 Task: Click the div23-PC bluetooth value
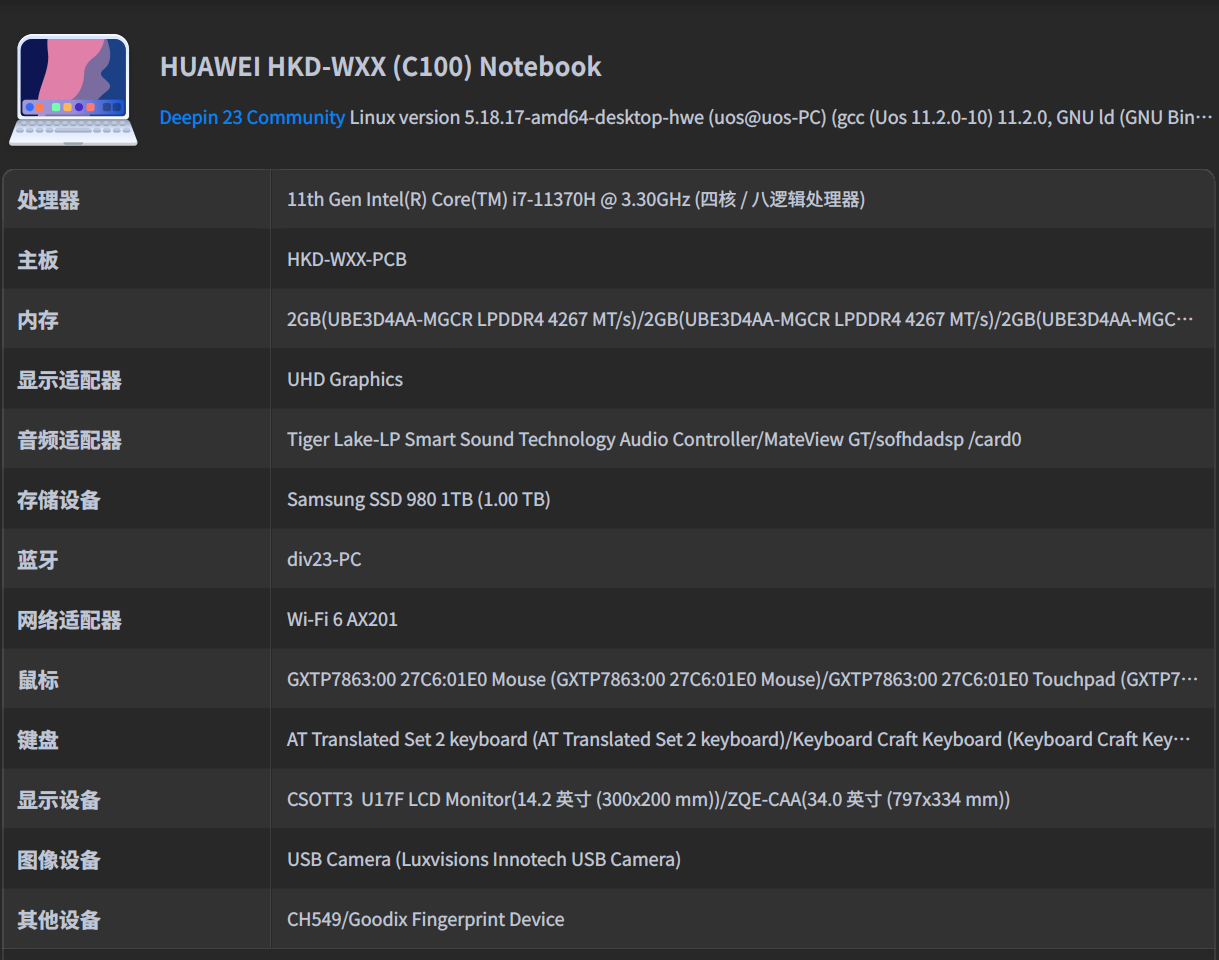click(324, 560)
